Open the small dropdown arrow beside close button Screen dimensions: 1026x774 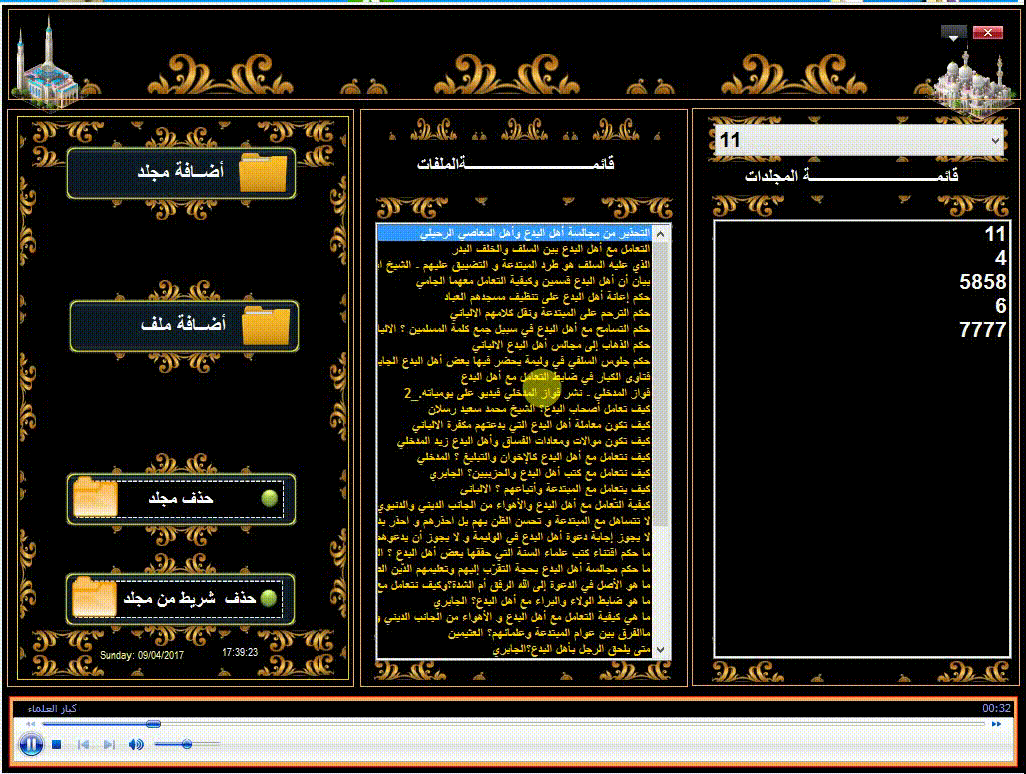(x=954, y=34)
